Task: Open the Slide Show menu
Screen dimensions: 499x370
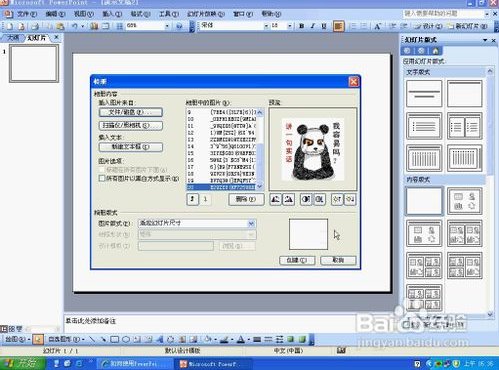Action: pyautogui.click(x=206, y=14)
